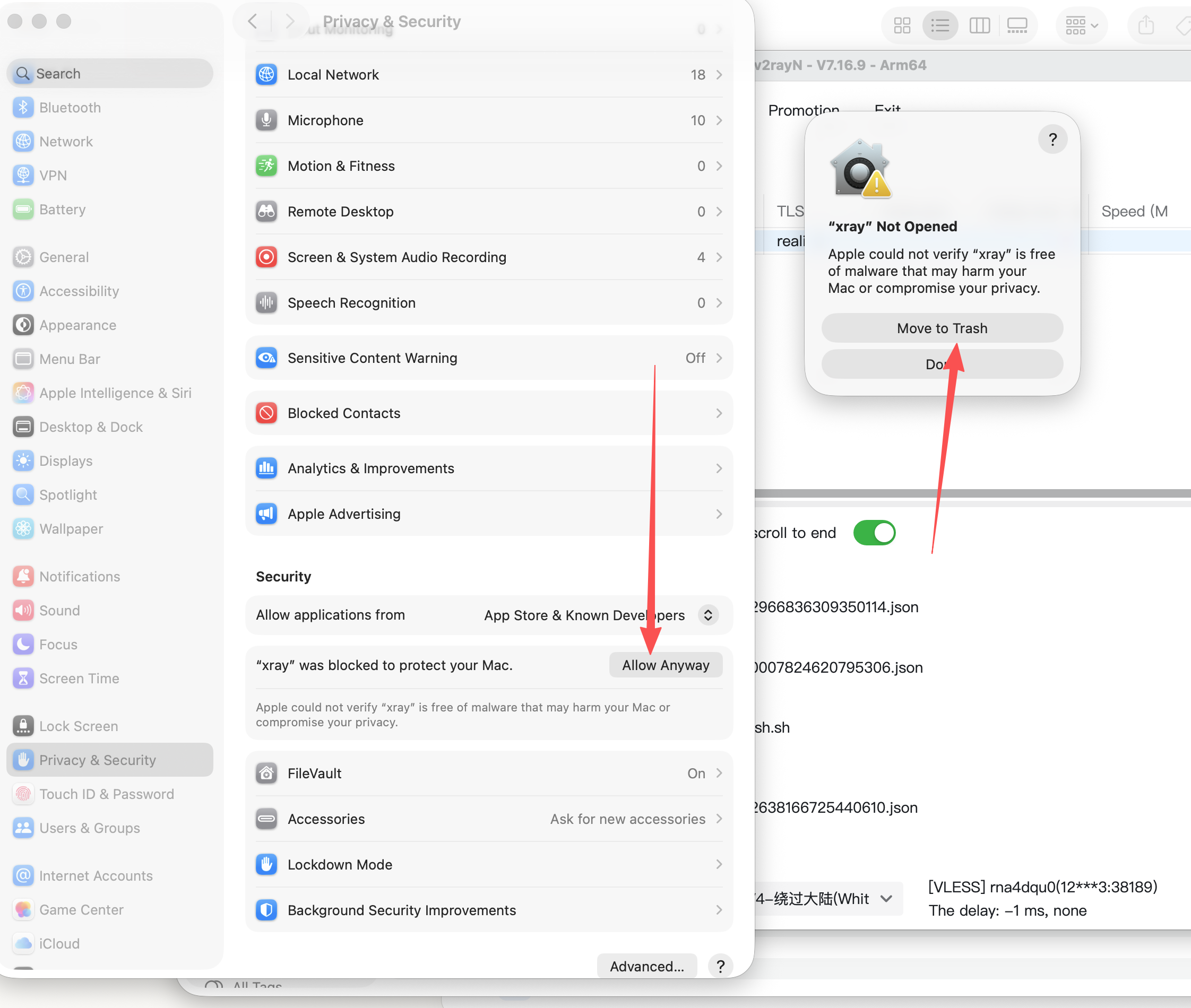Toggle the 'scroll to end' switch in v2rayN
Image resolution: width=1191 pixels, height=1008 pixels.
(874, 533)
